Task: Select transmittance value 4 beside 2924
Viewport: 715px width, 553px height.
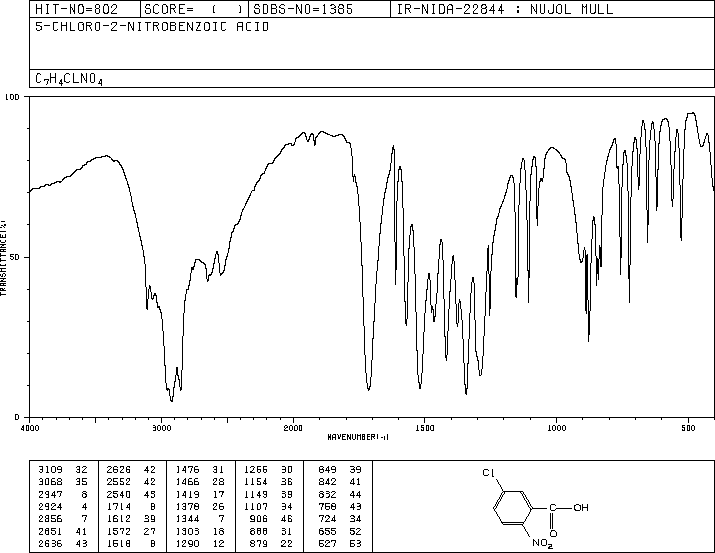Action: click(84, 506)
